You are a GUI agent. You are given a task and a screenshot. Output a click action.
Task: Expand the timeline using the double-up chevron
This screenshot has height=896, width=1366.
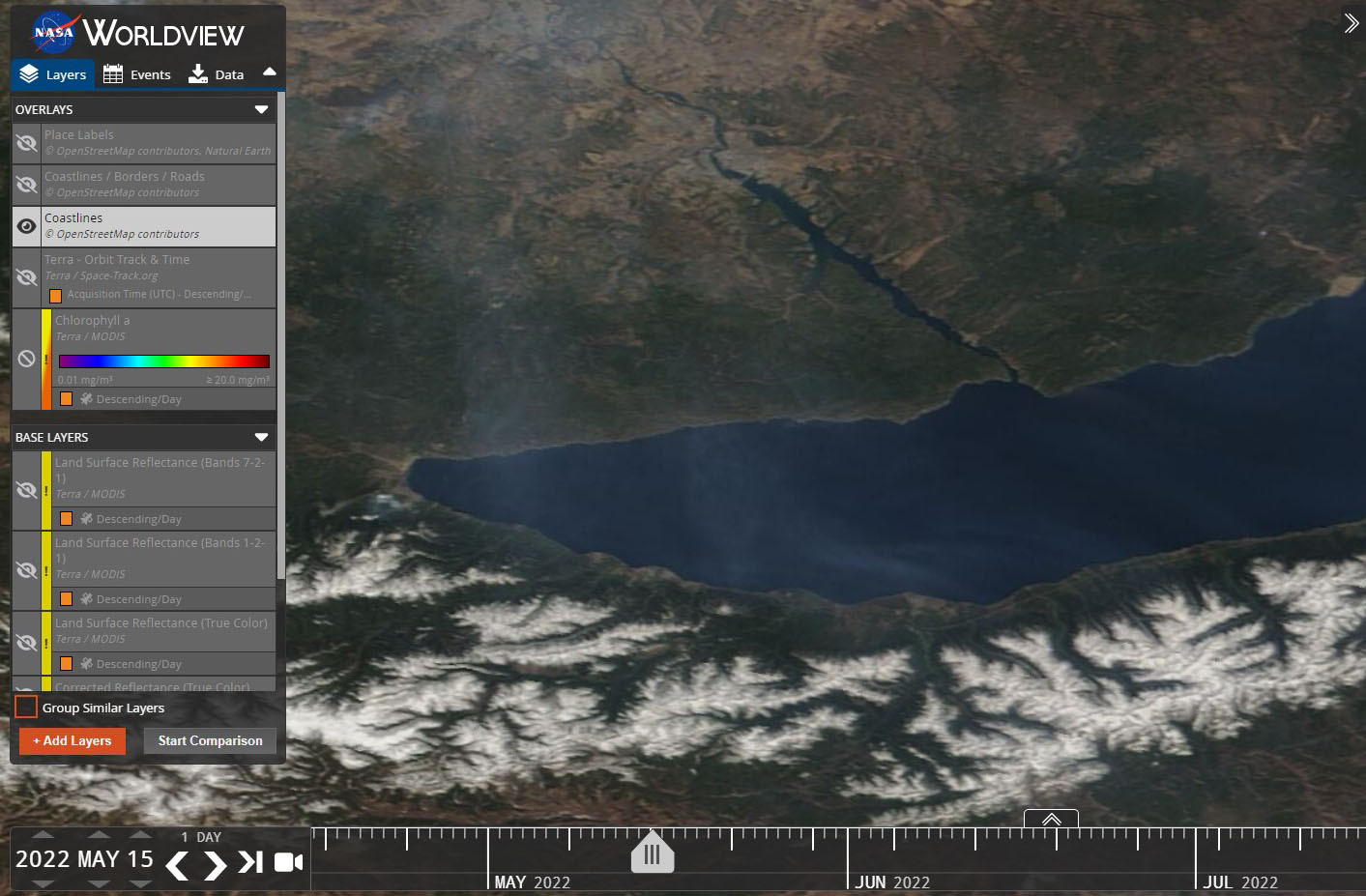click(1051, 820)
